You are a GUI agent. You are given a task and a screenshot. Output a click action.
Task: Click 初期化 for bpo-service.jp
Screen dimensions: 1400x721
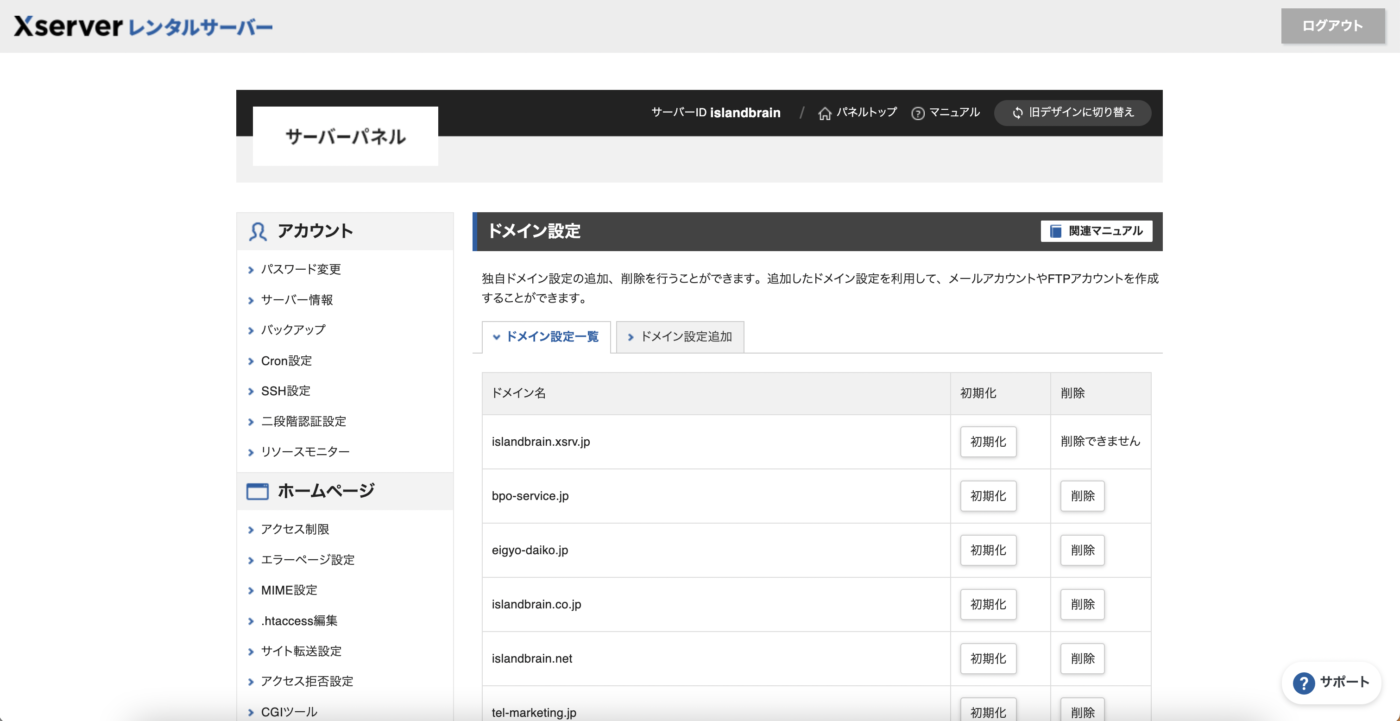tap(988, 496)
